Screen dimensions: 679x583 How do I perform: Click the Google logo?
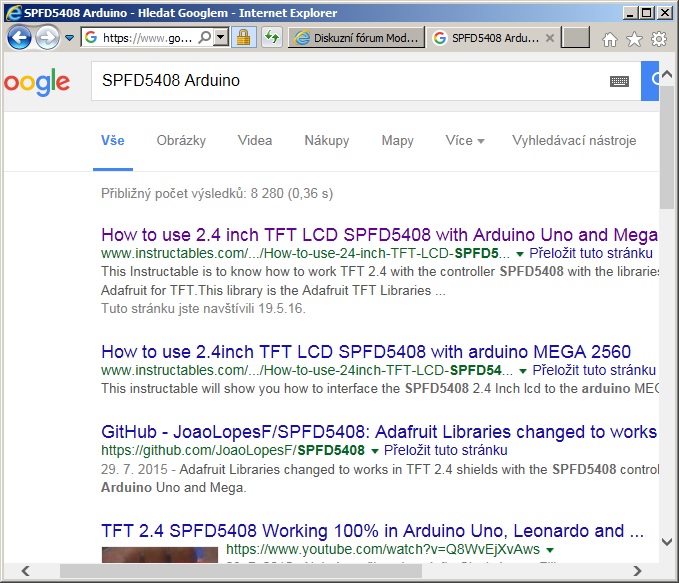[x=37, y=82]
